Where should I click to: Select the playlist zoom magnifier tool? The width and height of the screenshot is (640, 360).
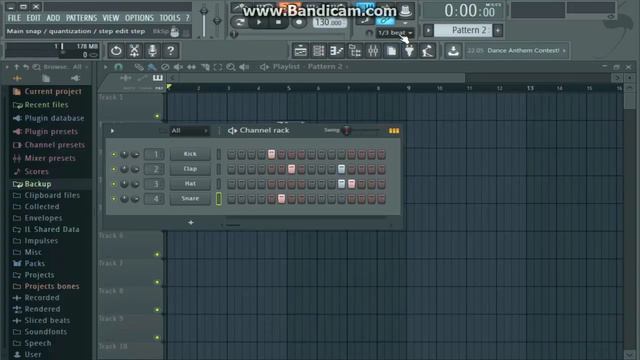231,67
